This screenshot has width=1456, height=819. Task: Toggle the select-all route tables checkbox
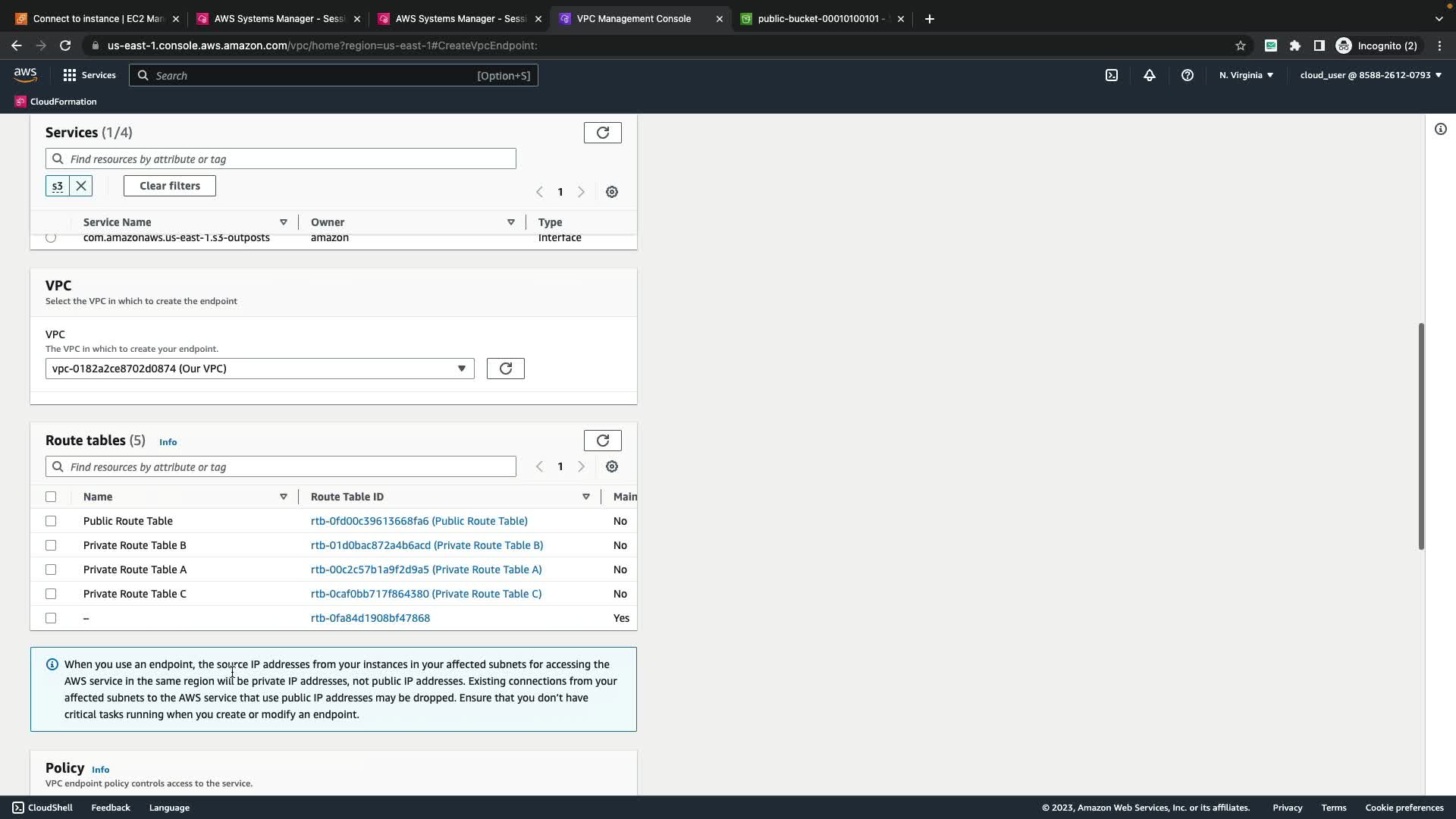(x=51, y=497)
